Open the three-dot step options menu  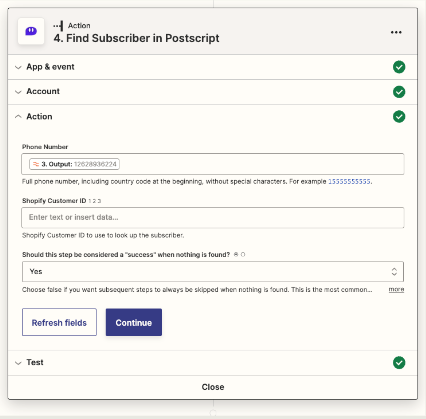[x=396, y=32]
